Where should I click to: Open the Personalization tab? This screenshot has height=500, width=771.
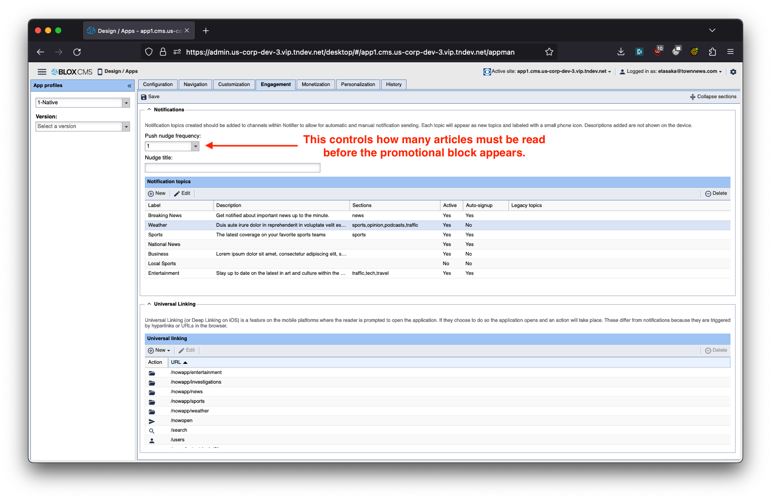(x=357, y=85)
